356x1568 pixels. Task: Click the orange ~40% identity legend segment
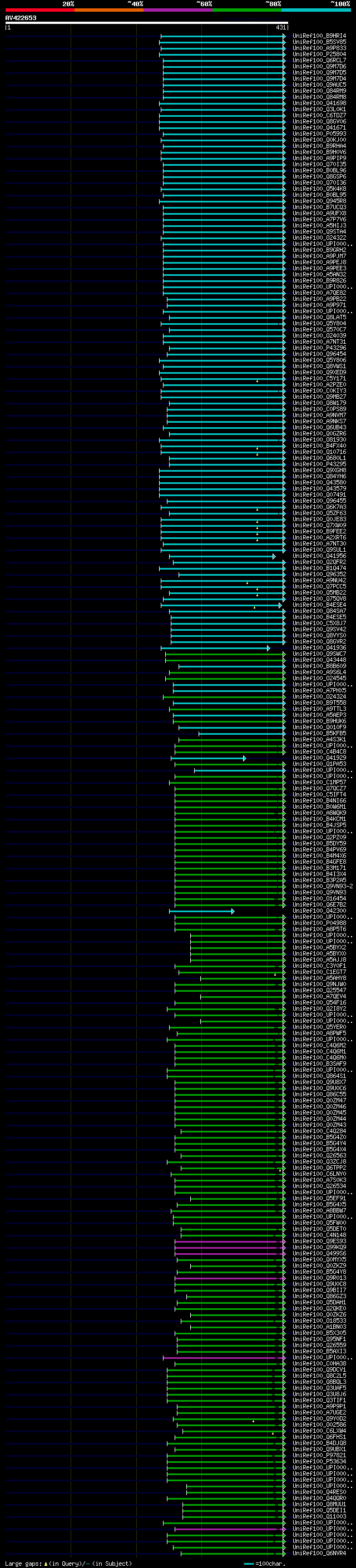point(109,10)
